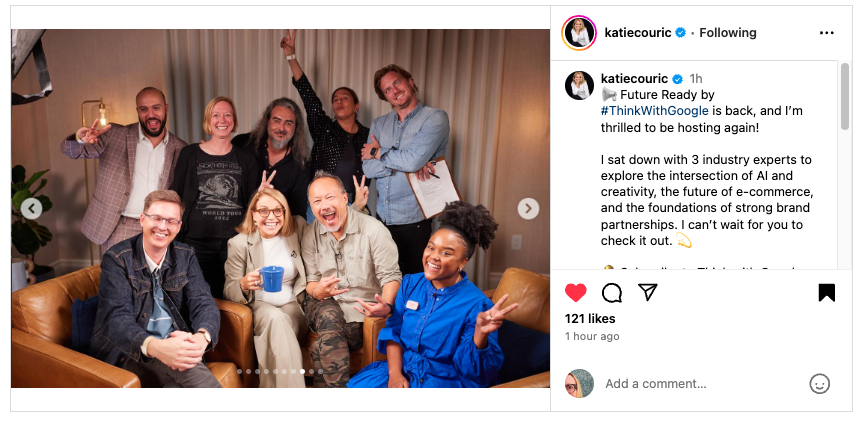Unlike the post with red heart icon

pos(576,292)
